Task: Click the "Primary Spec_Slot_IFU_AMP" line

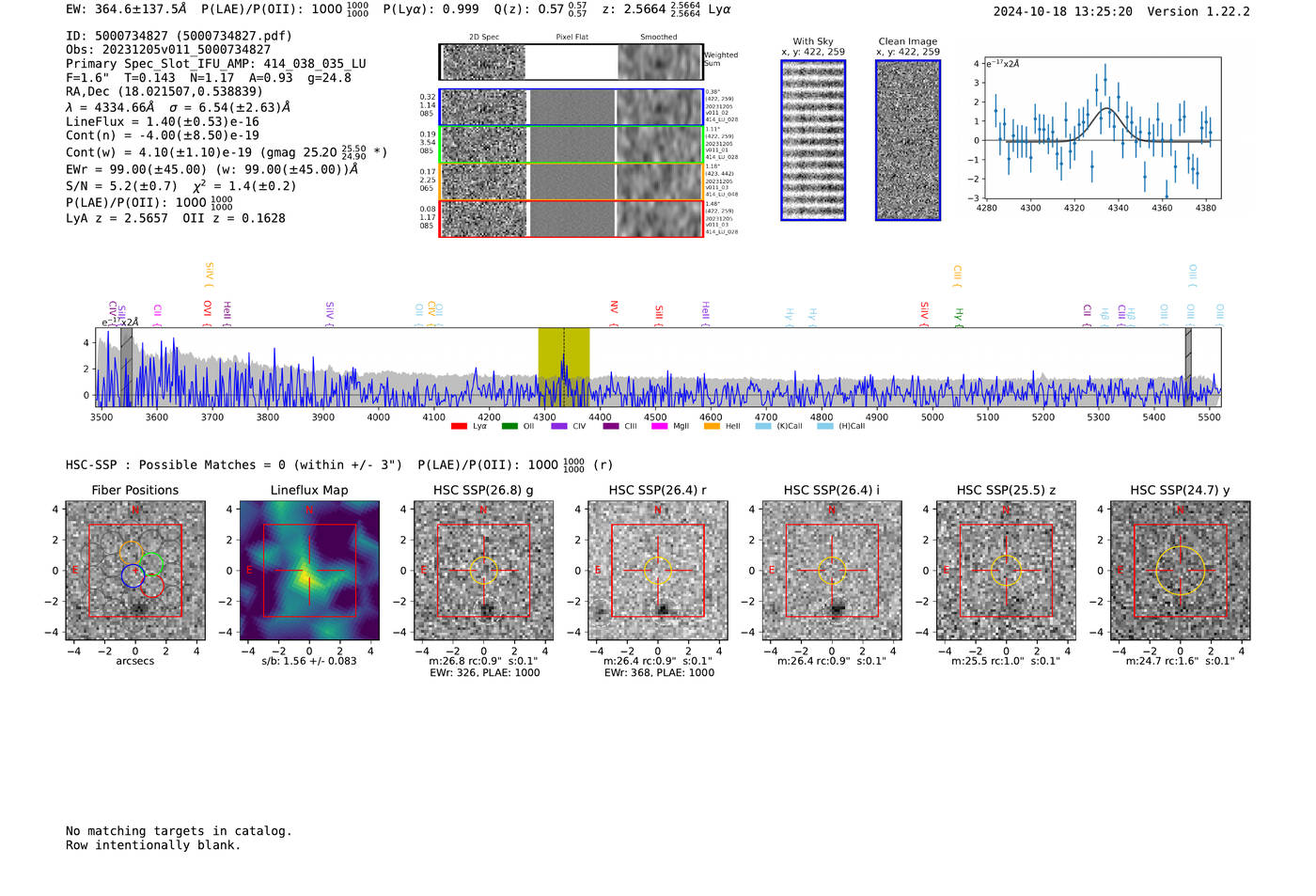Action: pyautogui.click(x=216, y=64)
